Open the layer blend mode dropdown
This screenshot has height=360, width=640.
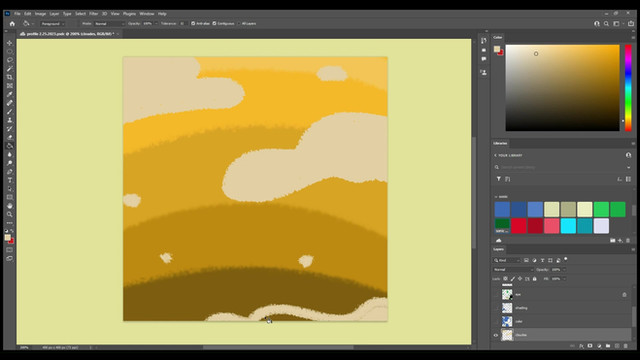tap(513, 270)
